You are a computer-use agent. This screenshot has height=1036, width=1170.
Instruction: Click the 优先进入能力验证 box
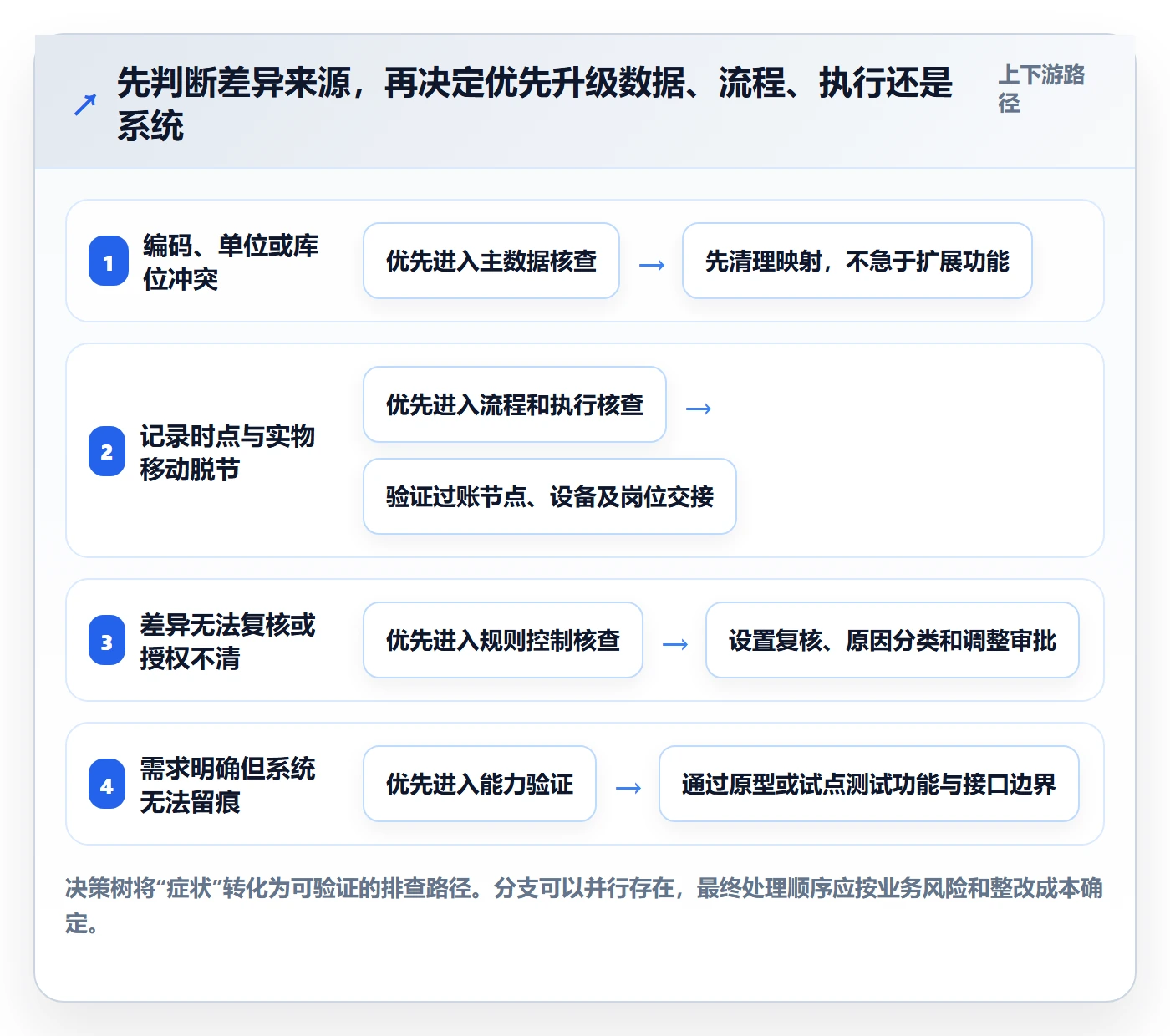pyautogui.click(x=480, y=784)
